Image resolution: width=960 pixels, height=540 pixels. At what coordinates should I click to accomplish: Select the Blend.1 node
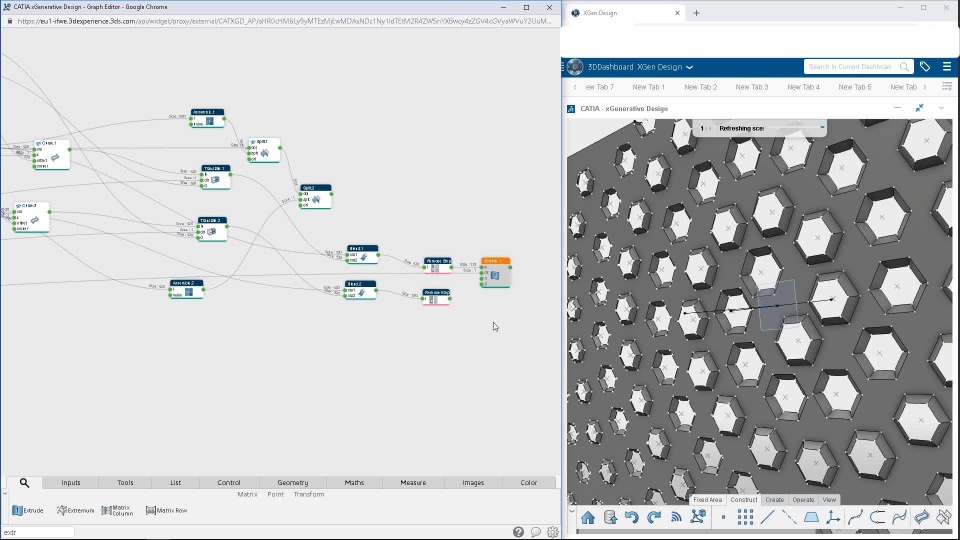(x=362, y=254)
